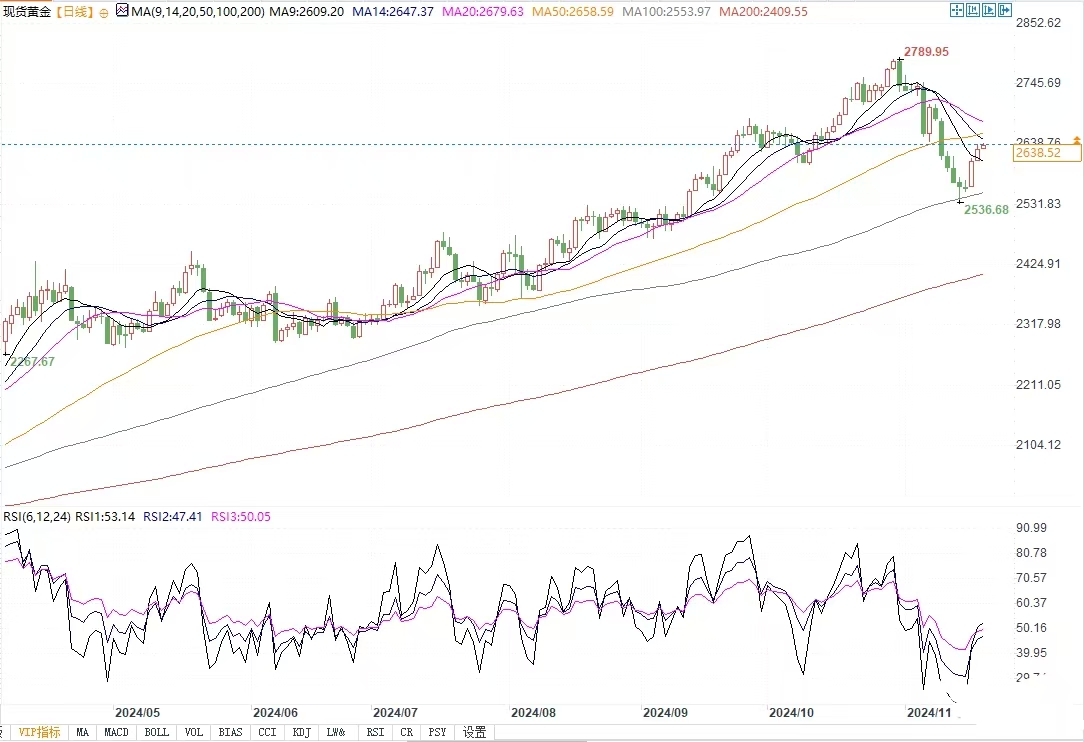The width and height of the screenshot is (1084, 742).
Task: Click the MA(9,14,20,50,100,200) parameter label
Action: coord(198,12)
